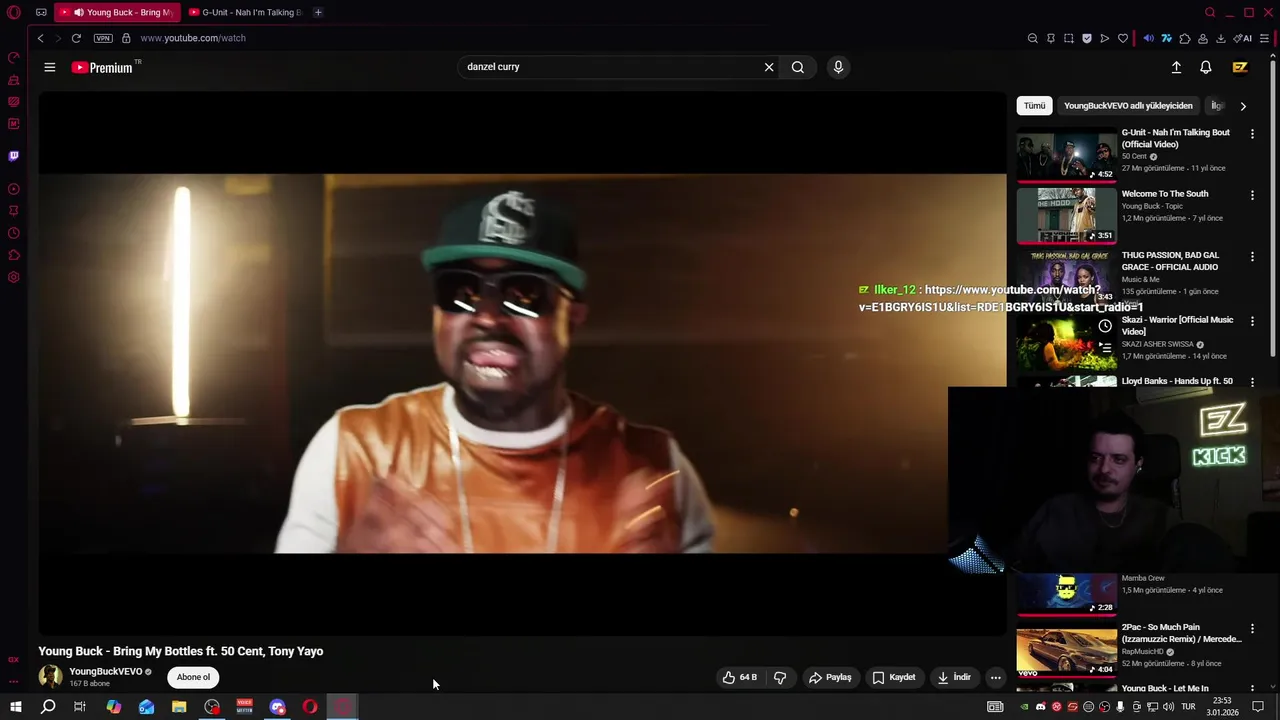Like the video (64 B)
Screen dimensions: 1280x720
pos(739,677)
